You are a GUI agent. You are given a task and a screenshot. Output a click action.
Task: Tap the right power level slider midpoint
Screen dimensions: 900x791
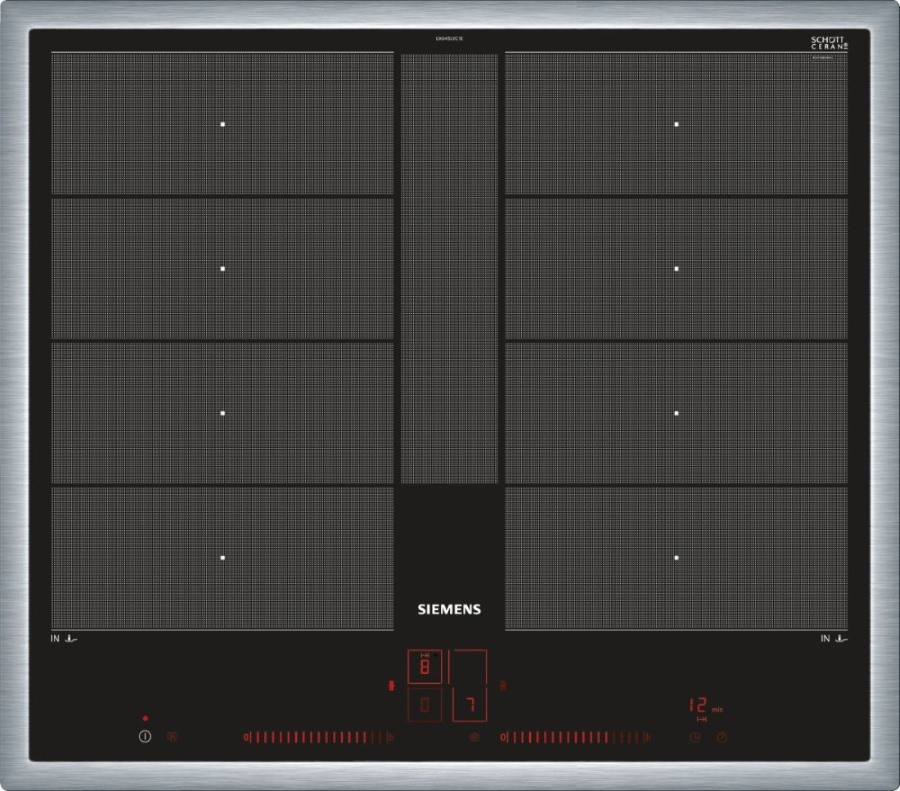pos(574,738)
